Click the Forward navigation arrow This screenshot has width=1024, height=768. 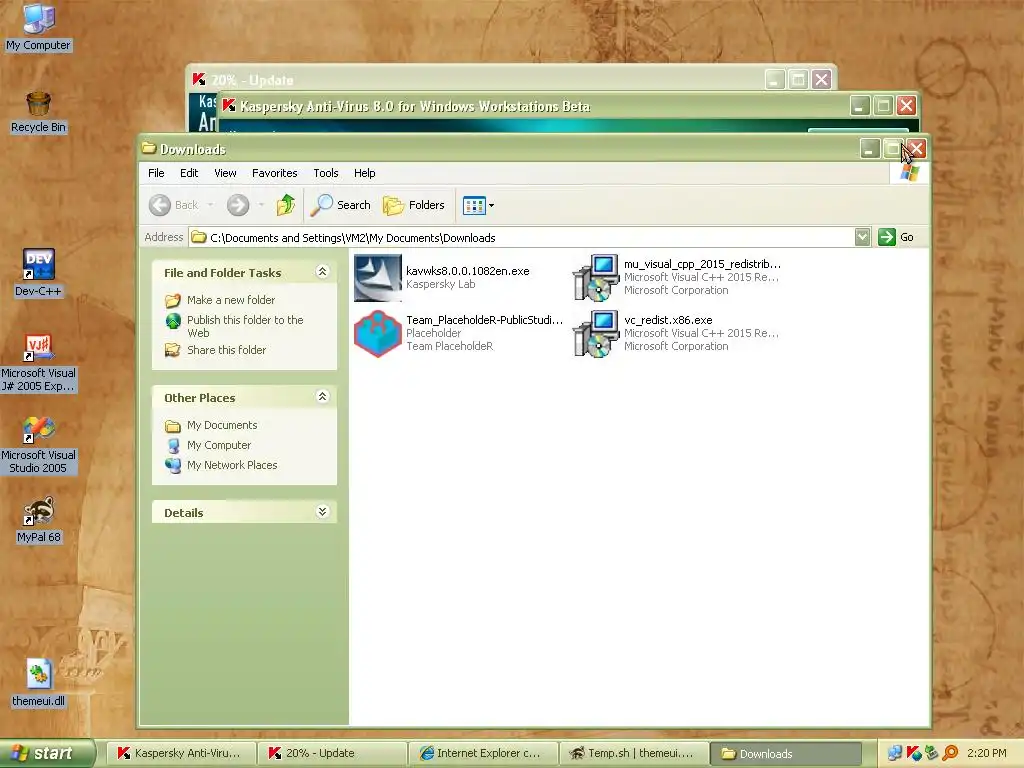click(x=238, y=205)
